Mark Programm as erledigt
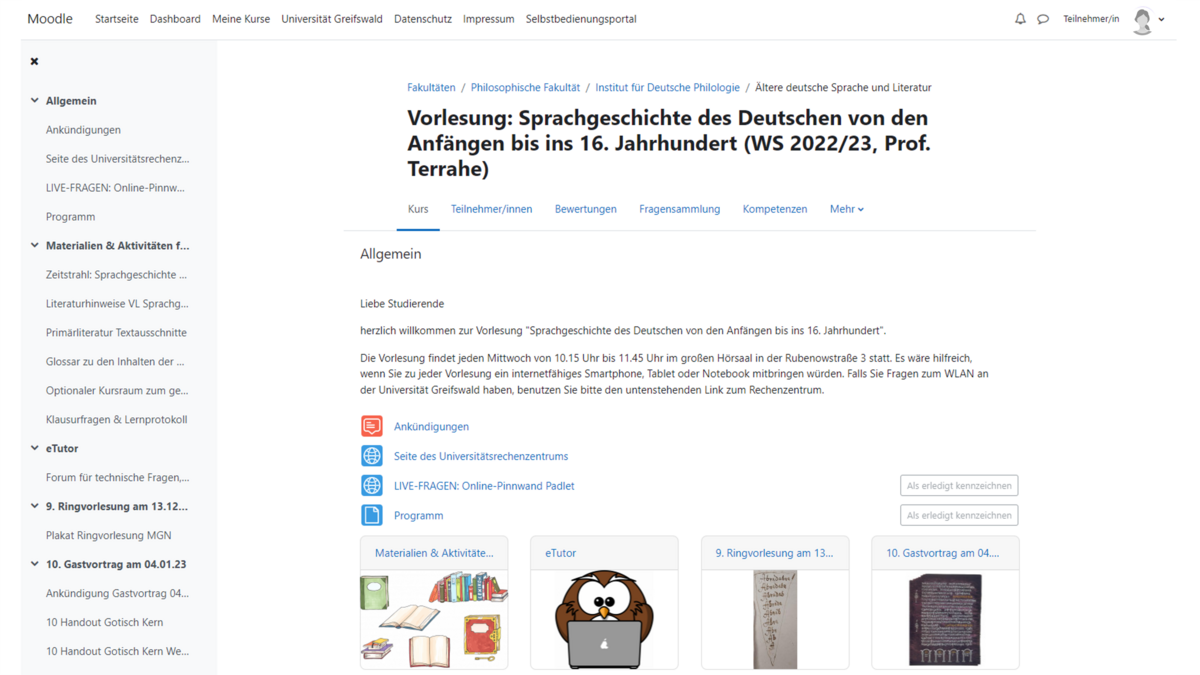 (958, 515)
